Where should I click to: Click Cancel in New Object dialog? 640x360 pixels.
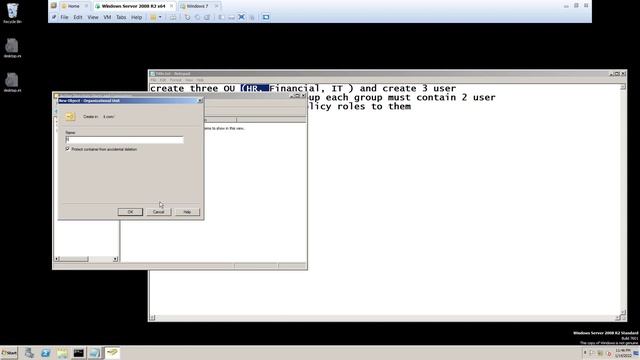coord(158,212)
